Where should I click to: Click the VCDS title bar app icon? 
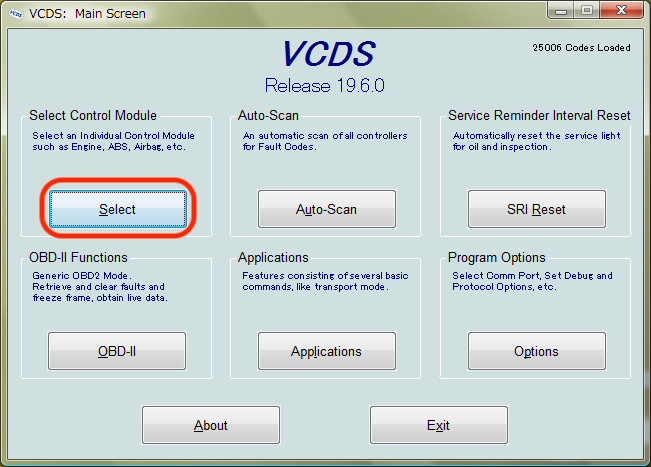[16, 14]
